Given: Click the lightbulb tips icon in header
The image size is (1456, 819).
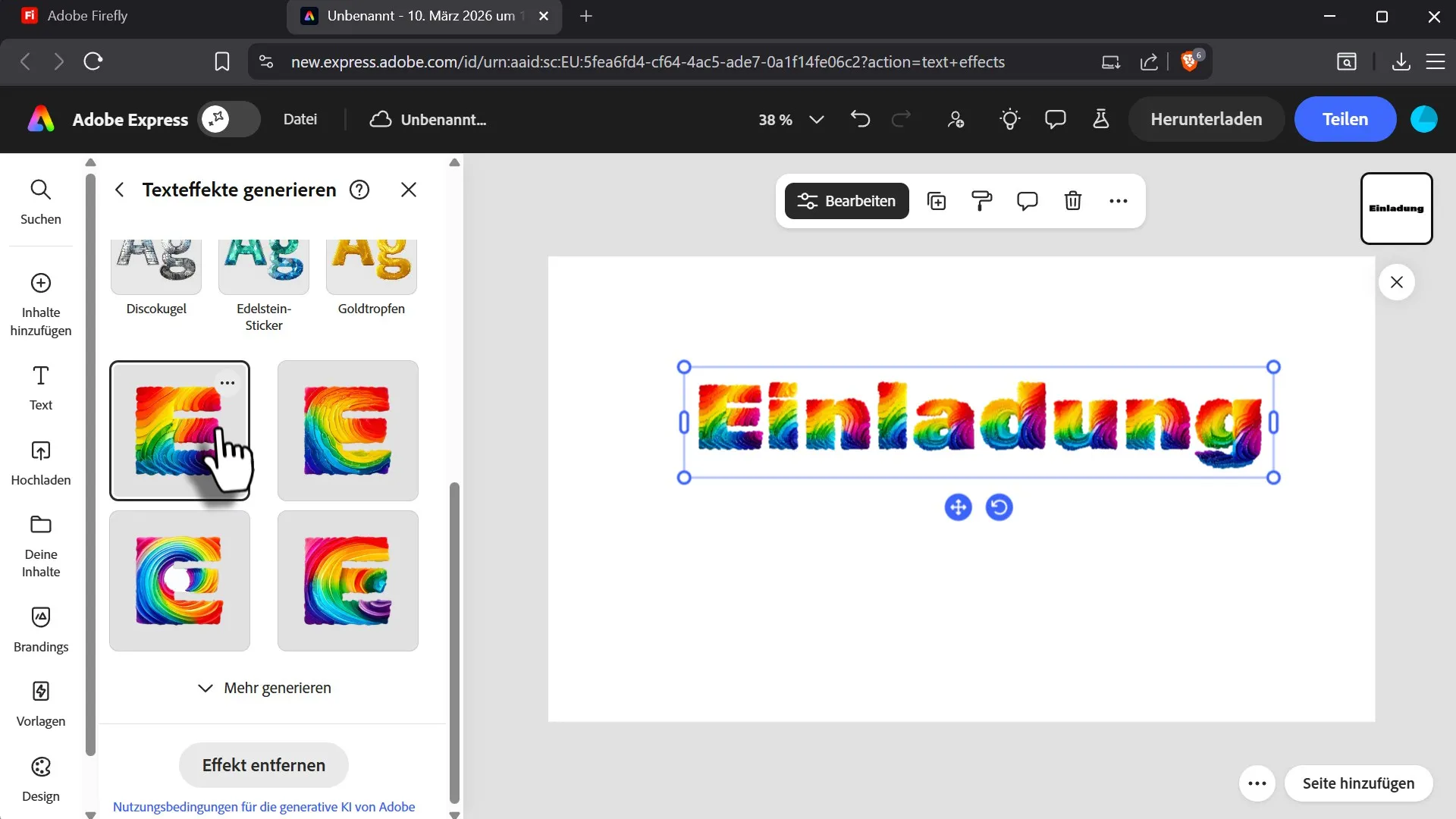Looking at the screenshot, I should (x=1009, y=119).
